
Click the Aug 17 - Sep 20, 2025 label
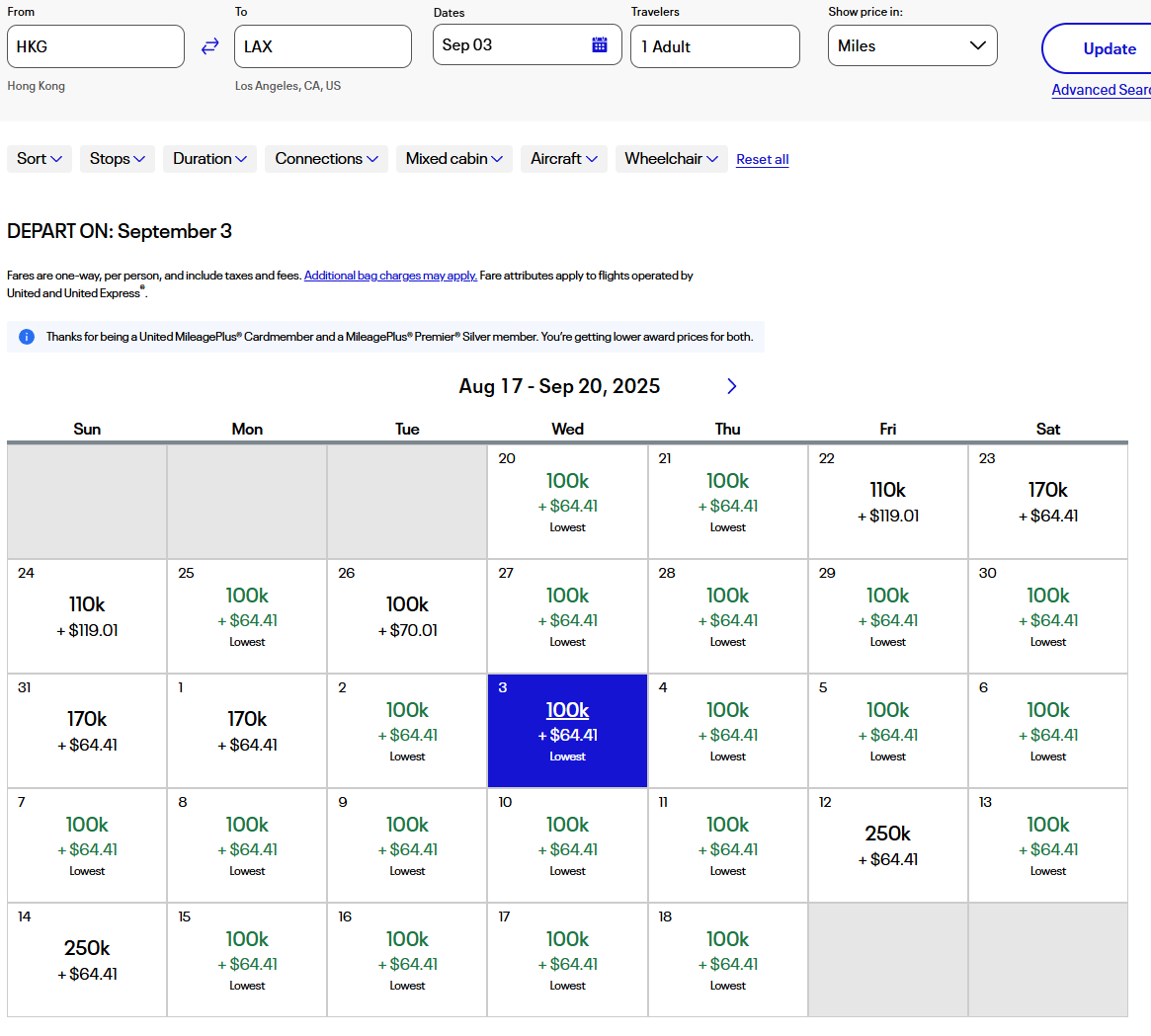coord(559,387)
